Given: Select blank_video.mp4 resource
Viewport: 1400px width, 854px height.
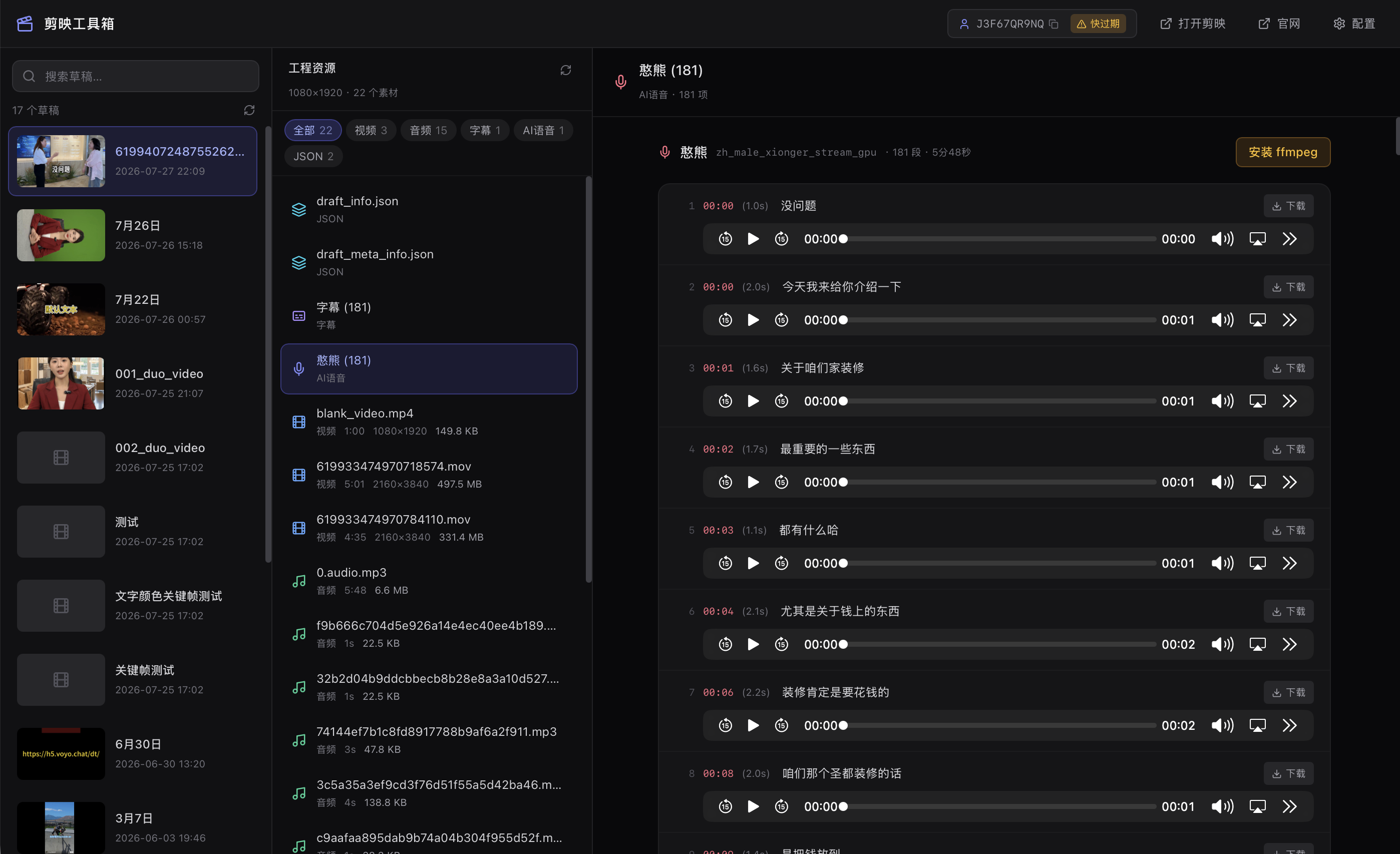Looking at the screenshot, I should pyautogui.click(x=429, y=421).
